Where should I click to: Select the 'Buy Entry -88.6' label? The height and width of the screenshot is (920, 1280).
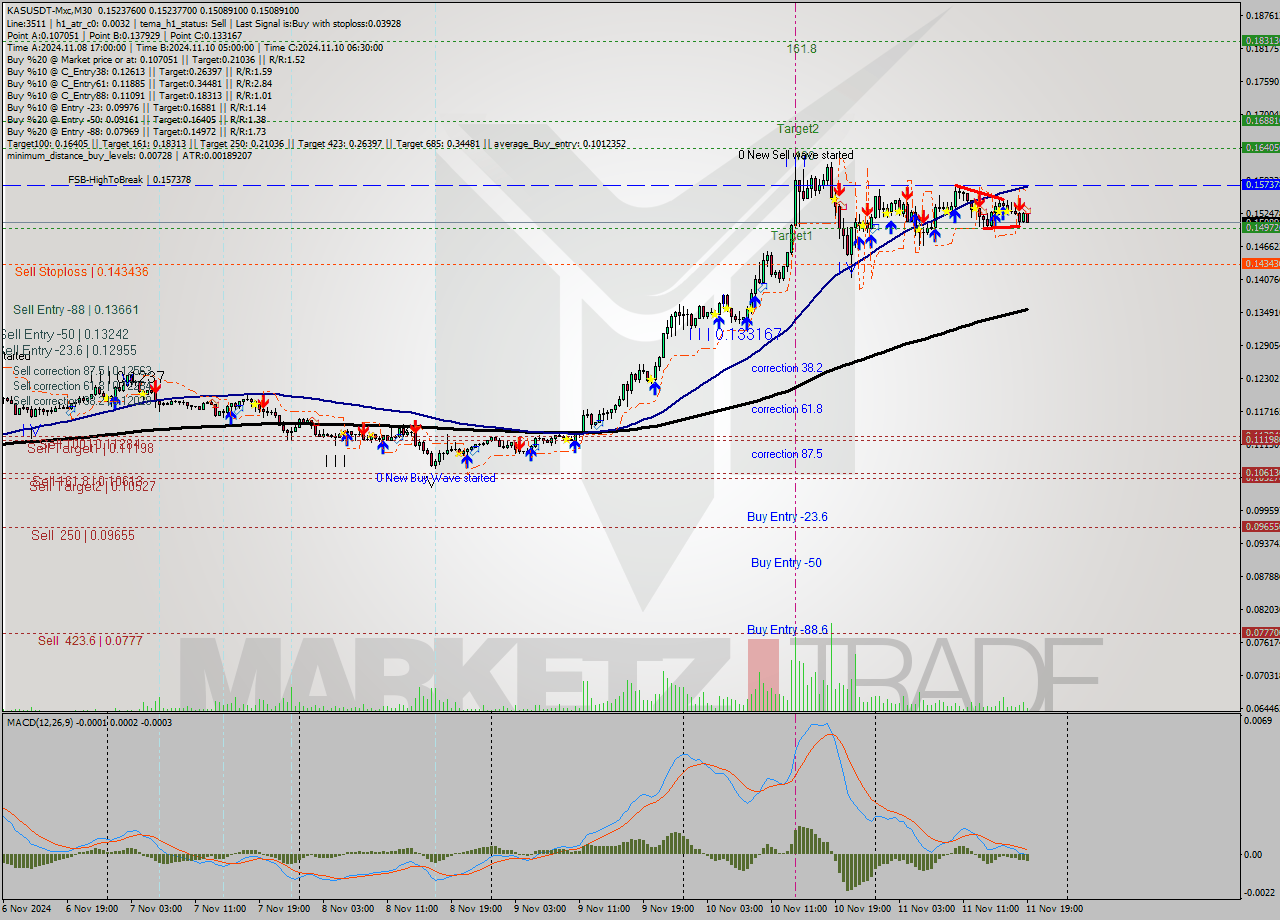[x=787, y=630]
